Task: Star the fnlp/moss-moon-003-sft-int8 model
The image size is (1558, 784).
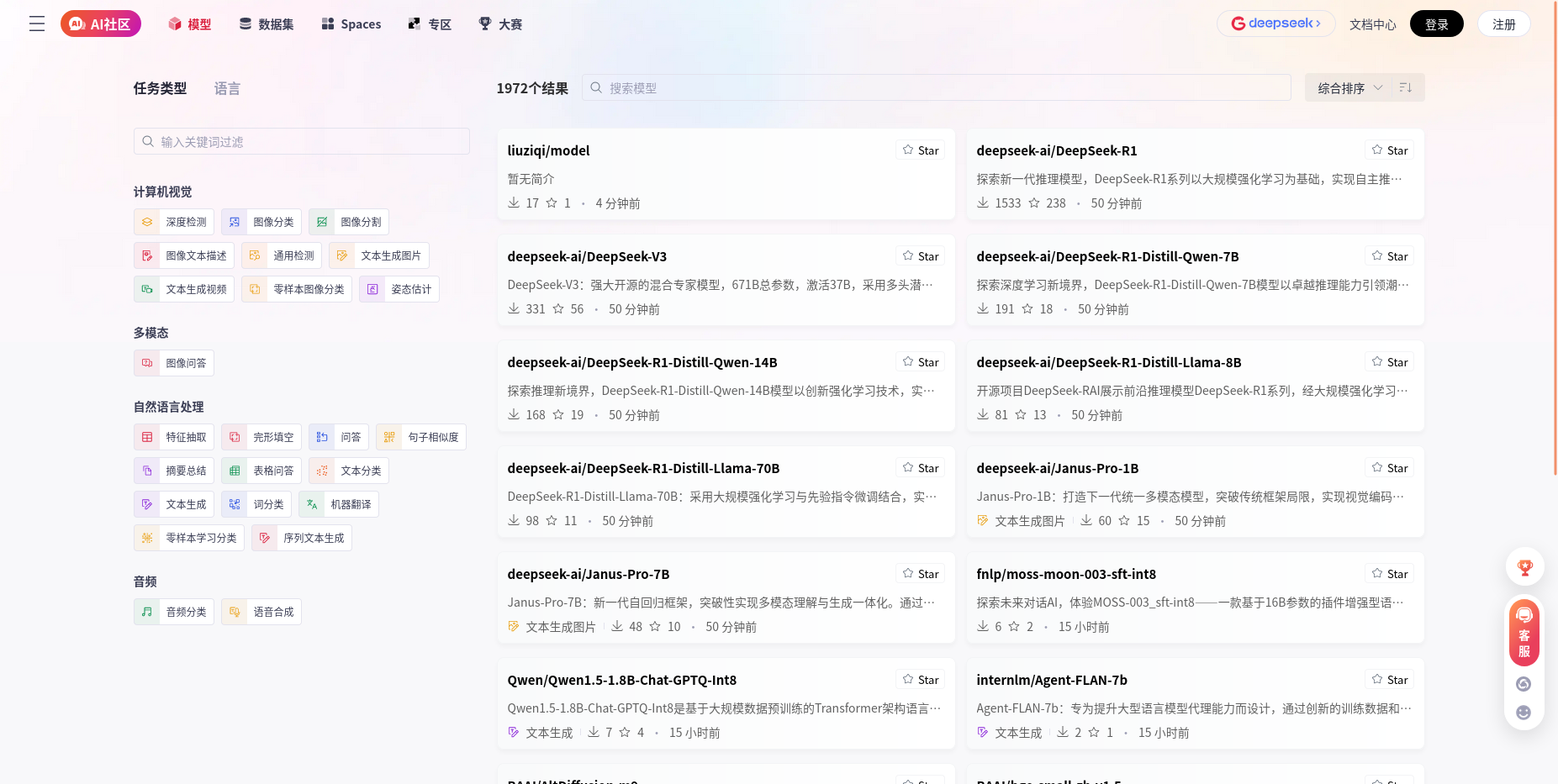Action: 1390,574
